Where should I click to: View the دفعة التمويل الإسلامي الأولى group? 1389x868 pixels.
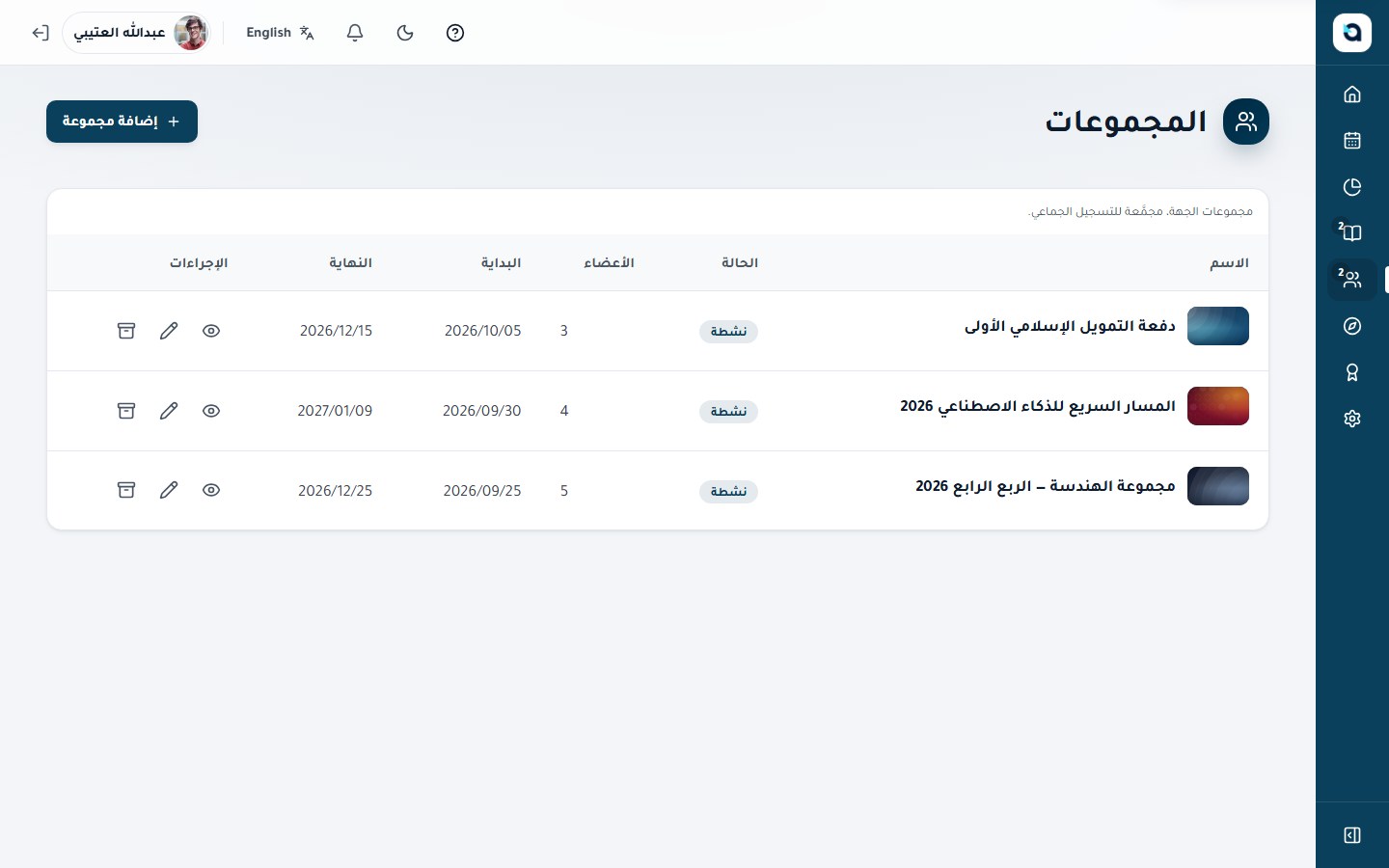(211, 331)
